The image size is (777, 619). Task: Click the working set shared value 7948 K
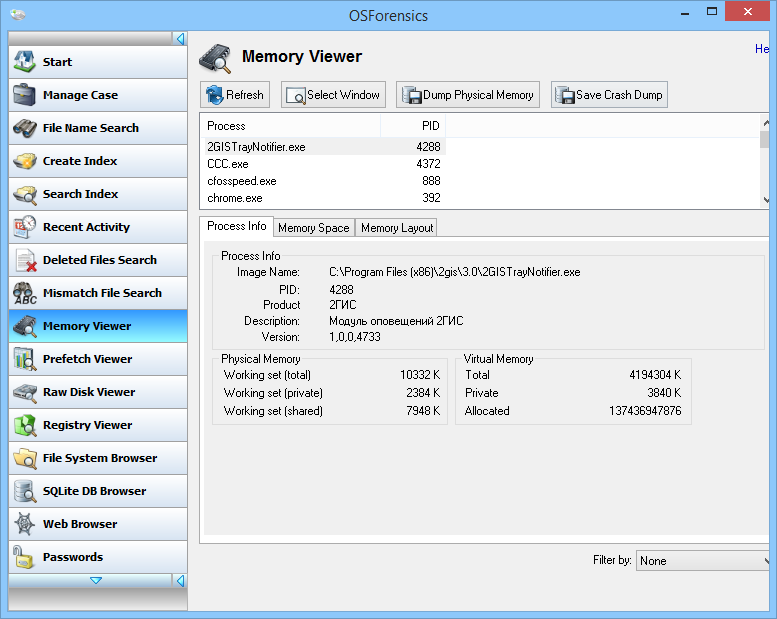click(423, 411)
